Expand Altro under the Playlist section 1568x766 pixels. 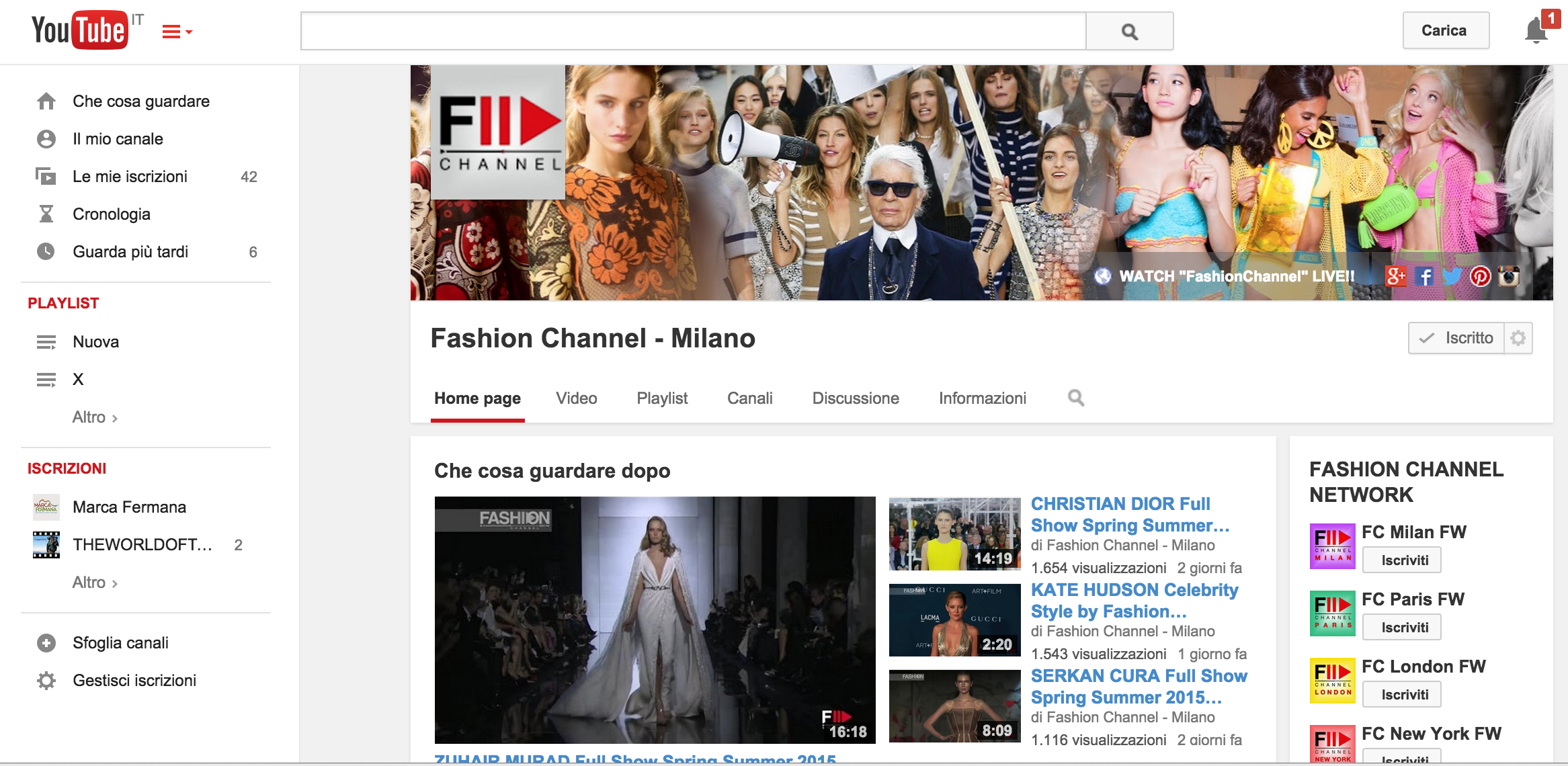click(x=95, y=417)
